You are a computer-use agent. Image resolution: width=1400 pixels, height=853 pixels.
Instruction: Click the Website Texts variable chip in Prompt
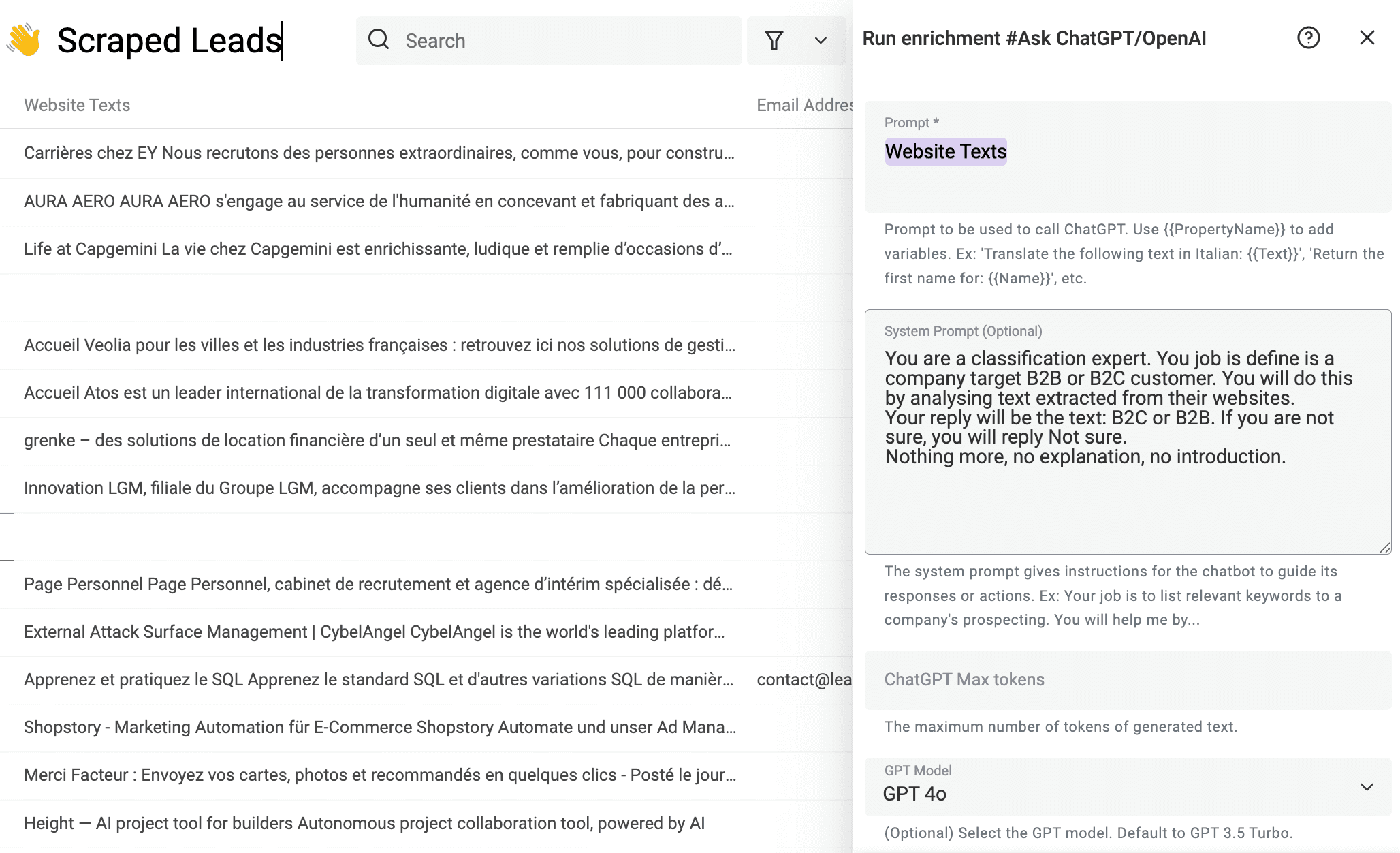946,151
